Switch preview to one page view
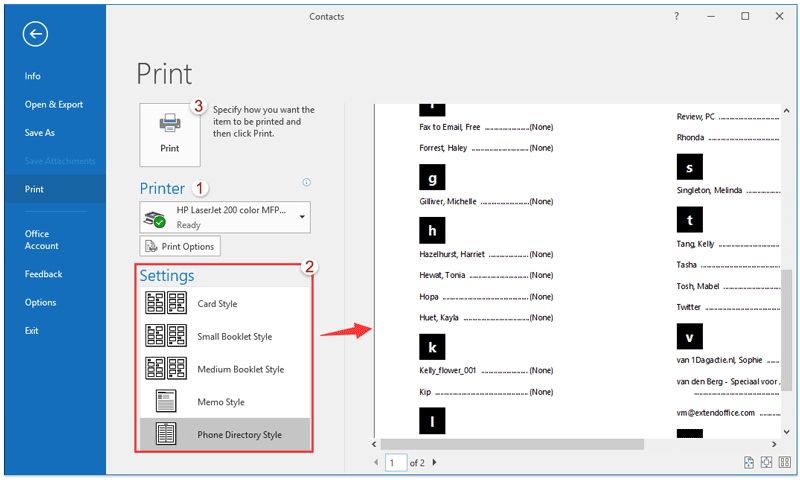Viewport: 800px width, 480px height. 765,462
